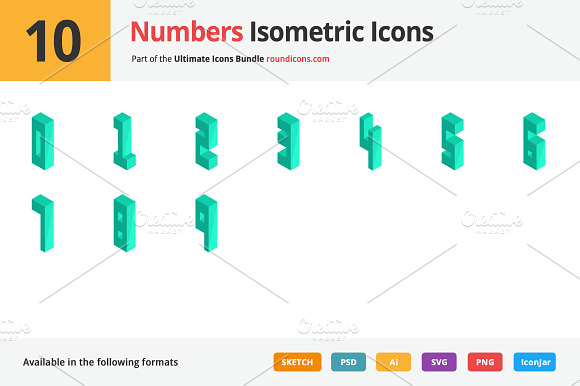580x386 pixels.
Task: Click the teal PSD format badge
Action: point(348,362)
